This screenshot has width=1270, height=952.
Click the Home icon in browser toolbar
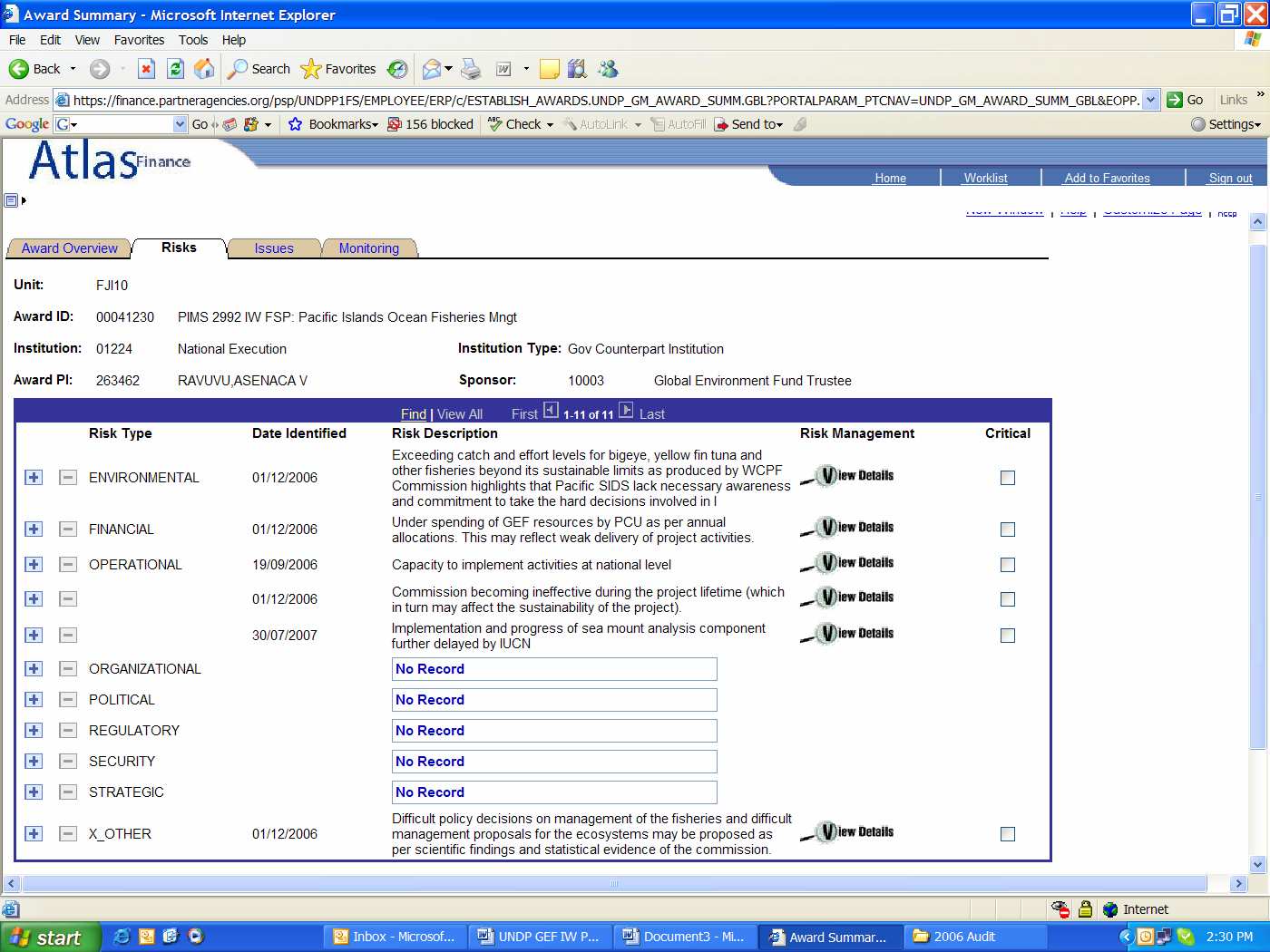tap(205, 69)
